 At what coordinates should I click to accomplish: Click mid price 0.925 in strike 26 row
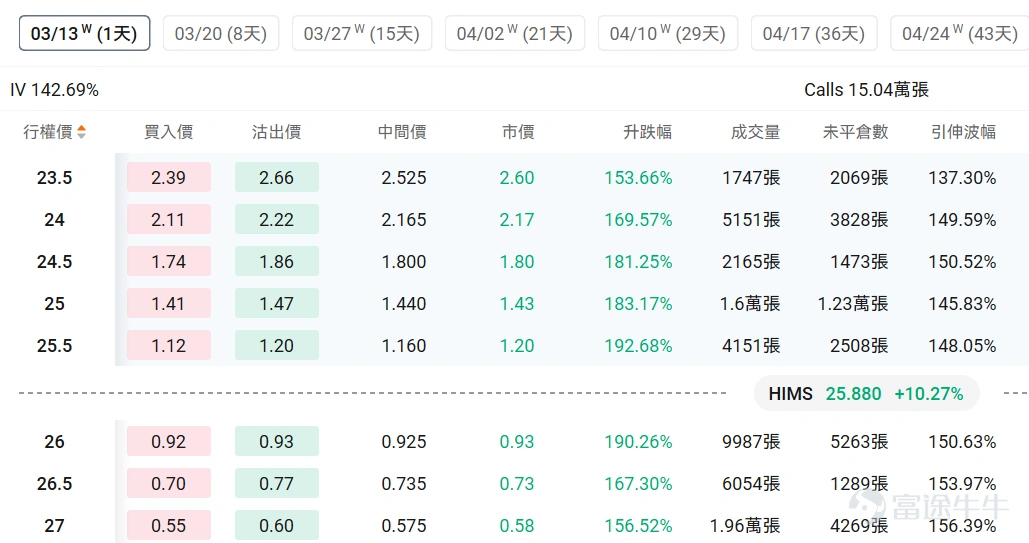click(x=404, y=441)
